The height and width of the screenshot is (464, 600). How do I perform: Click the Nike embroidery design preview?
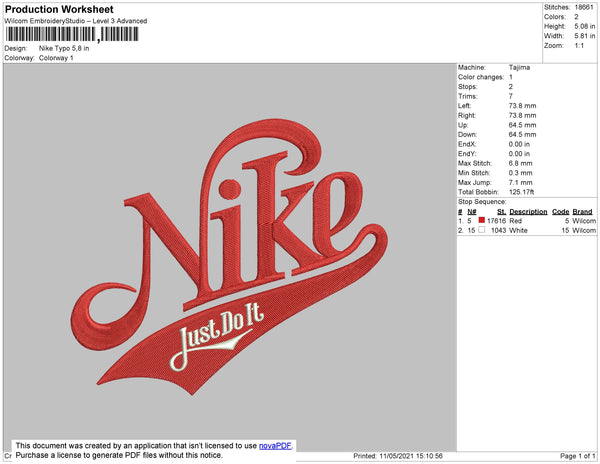pos(229,257)
